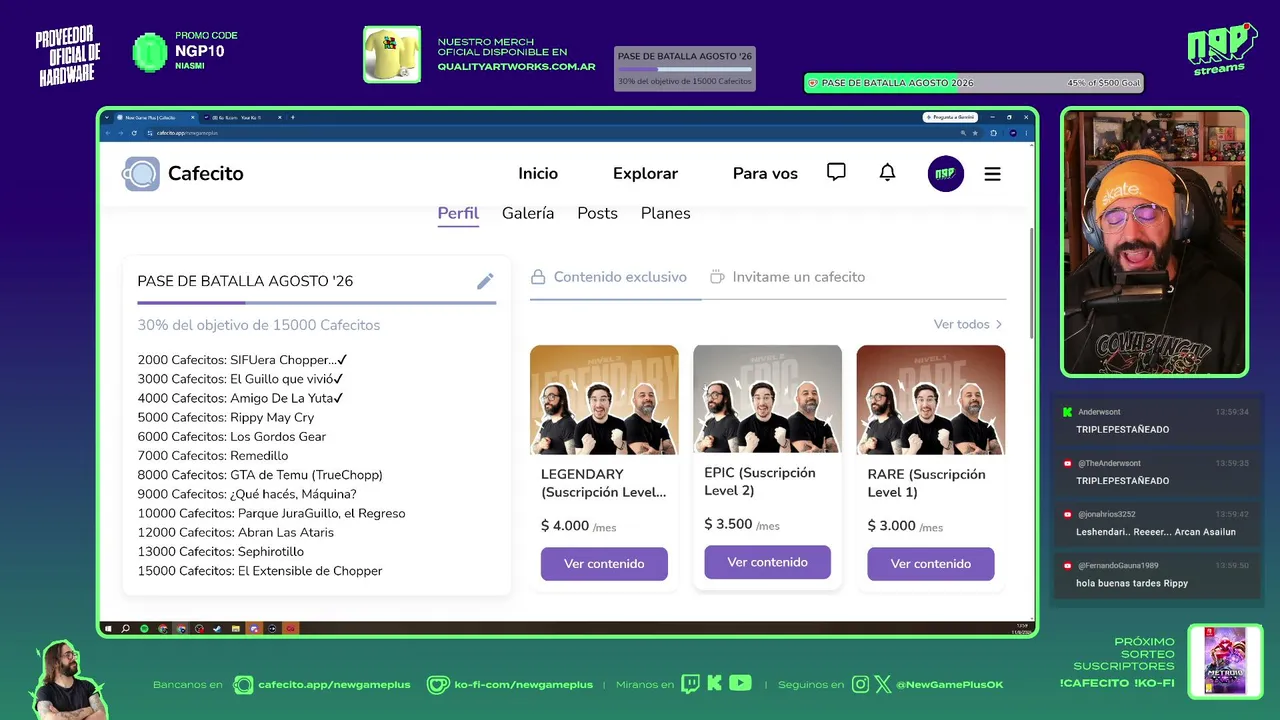The image size is (1280, 720).
Task: Bookmark this page with the star icon
Action: click(975, 133)
